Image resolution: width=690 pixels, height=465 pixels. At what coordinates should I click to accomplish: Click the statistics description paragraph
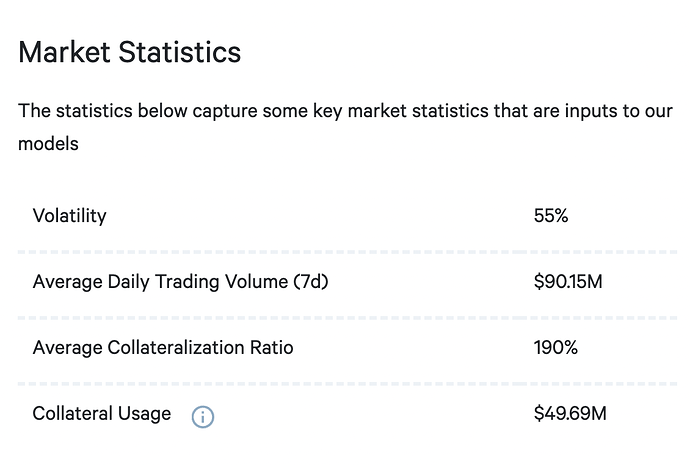pos(345,127)
